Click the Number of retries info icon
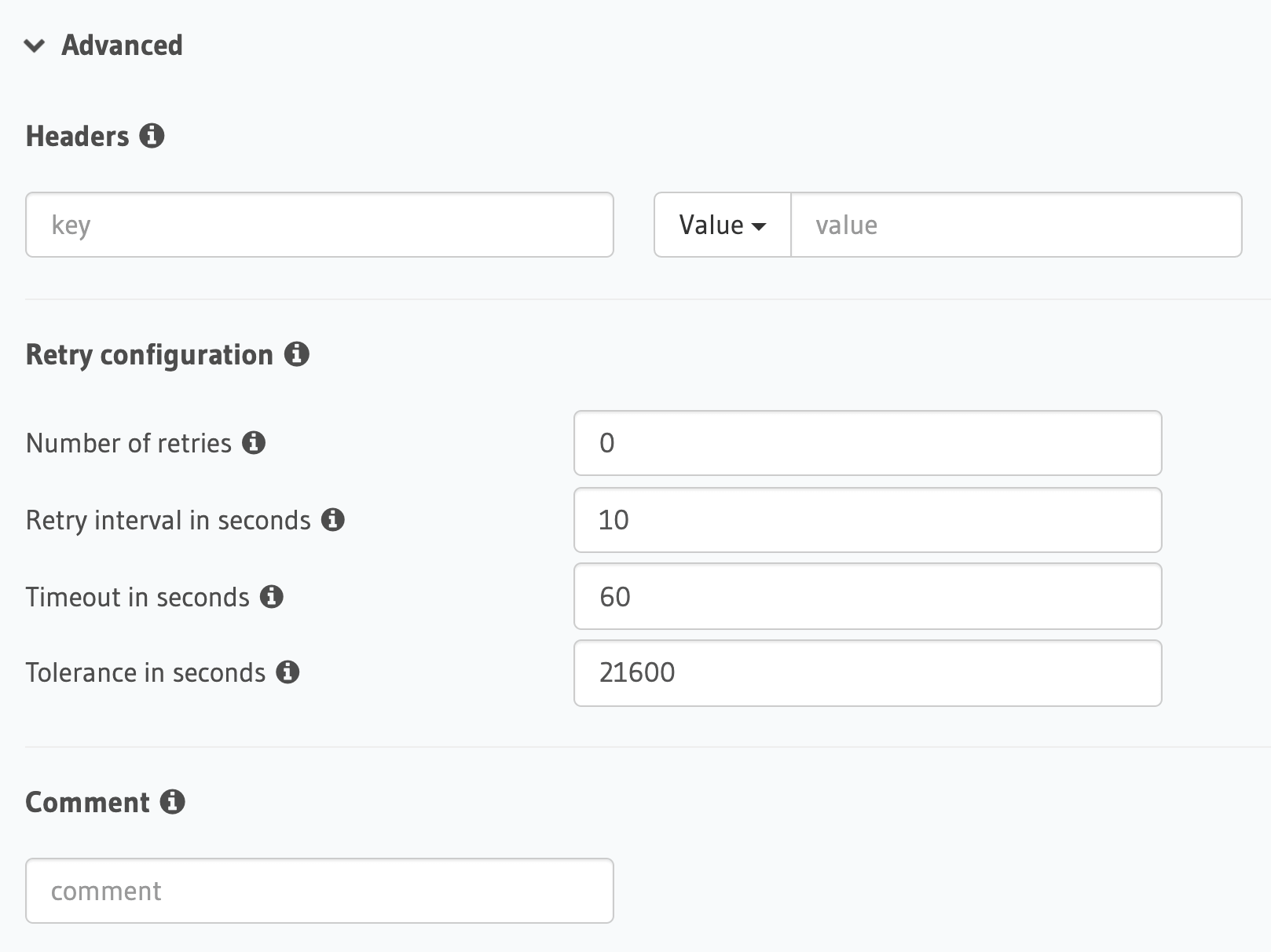 pyautogui.click(x=255, y=443)
